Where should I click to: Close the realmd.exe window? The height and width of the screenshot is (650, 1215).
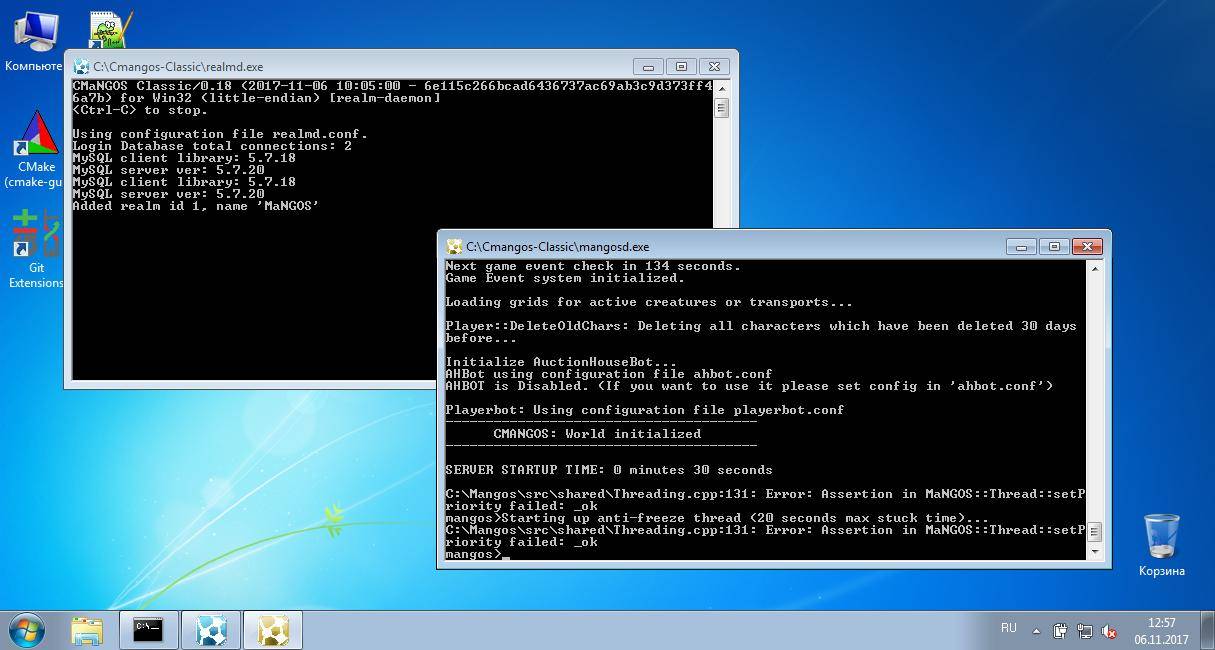[x=714, y=67]
